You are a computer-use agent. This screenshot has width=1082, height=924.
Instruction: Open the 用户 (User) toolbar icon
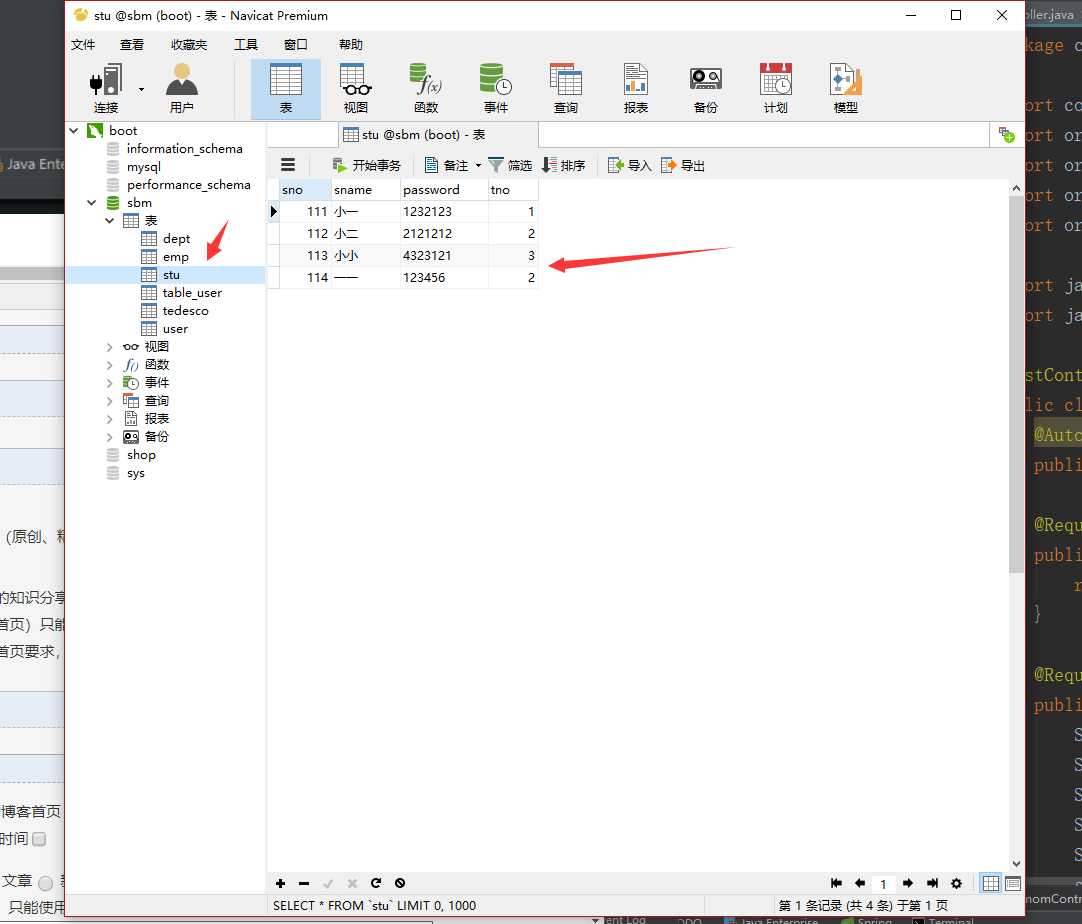pyautogui.click(x=181, y=88)
